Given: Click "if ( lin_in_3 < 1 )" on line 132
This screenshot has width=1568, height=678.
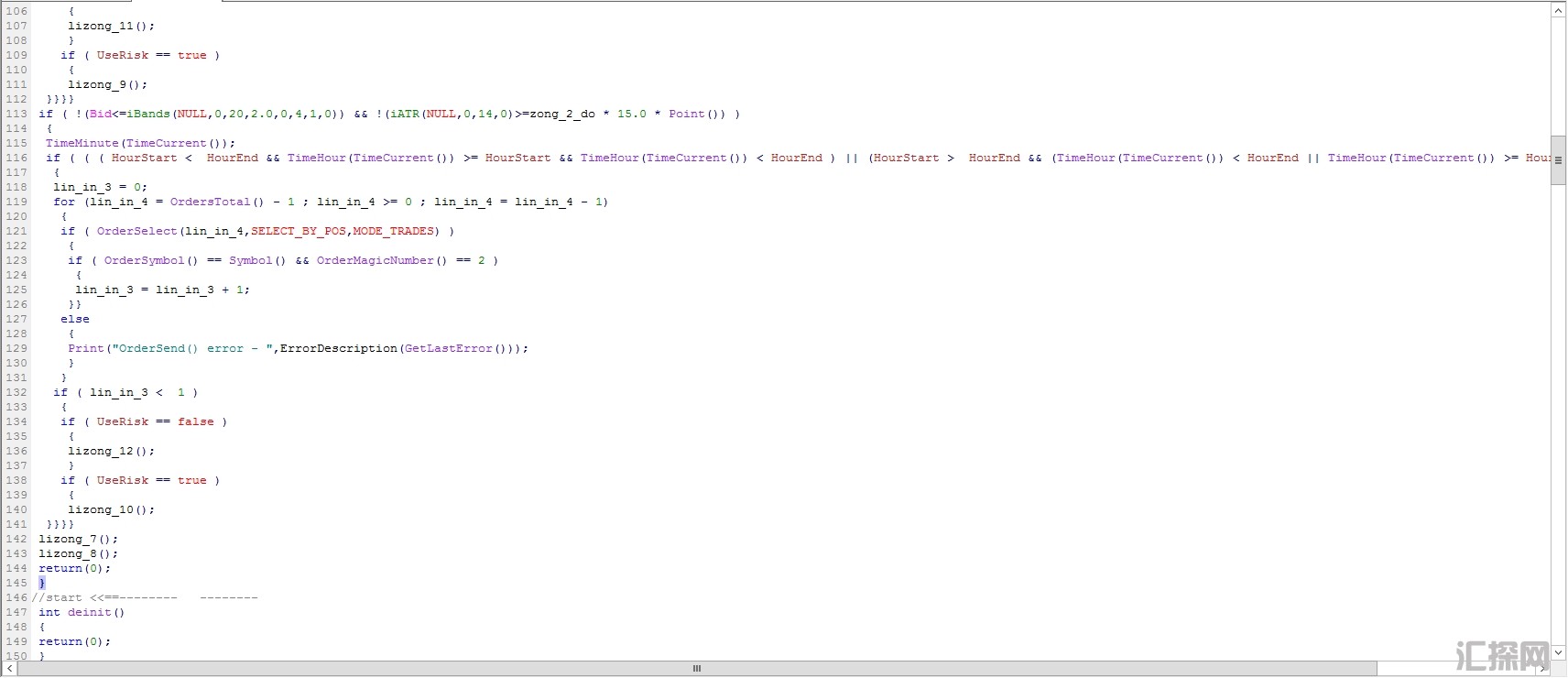Looking at the screenshot, I should pos(125,392).
